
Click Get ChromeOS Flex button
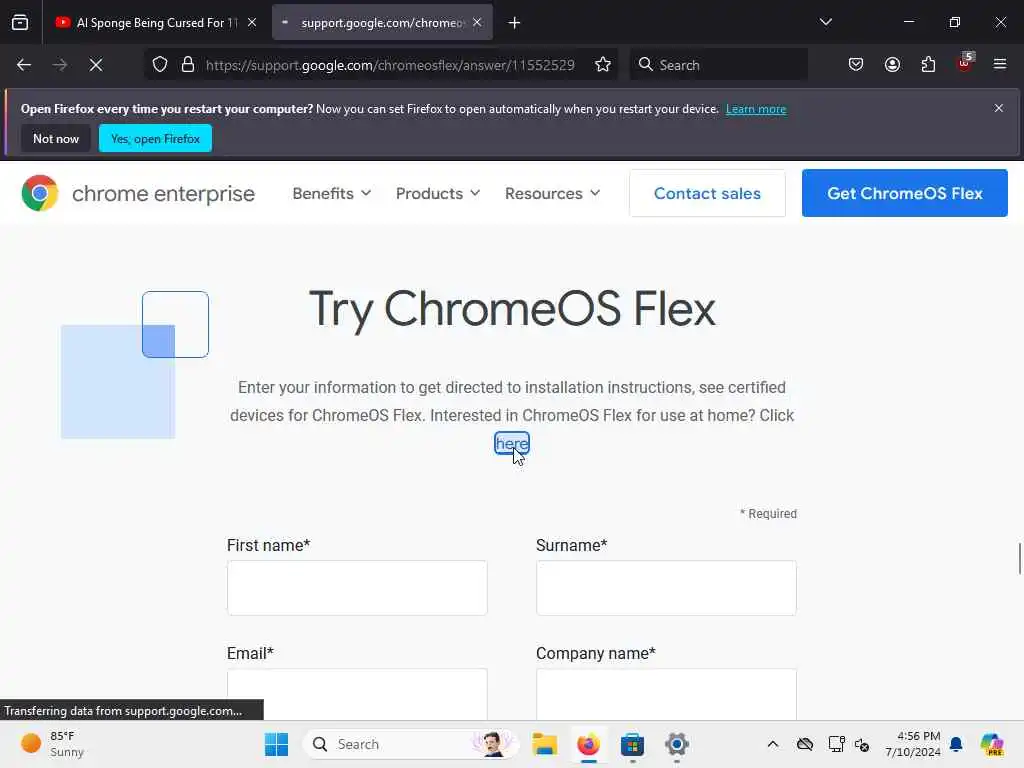(x=904, y=193)
